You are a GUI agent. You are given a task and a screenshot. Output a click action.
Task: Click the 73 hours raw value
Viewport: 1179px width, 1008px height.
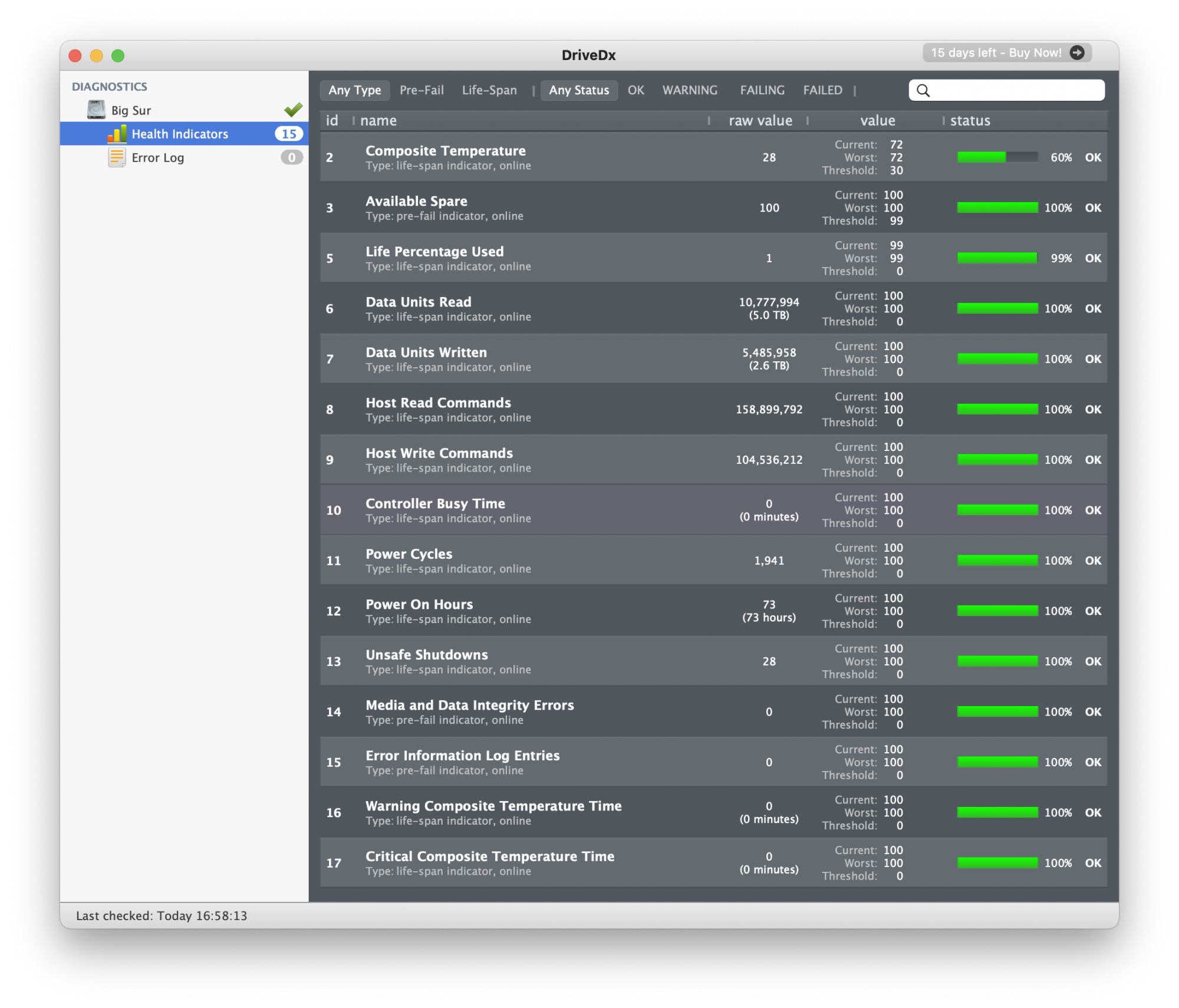pos(769,617)
